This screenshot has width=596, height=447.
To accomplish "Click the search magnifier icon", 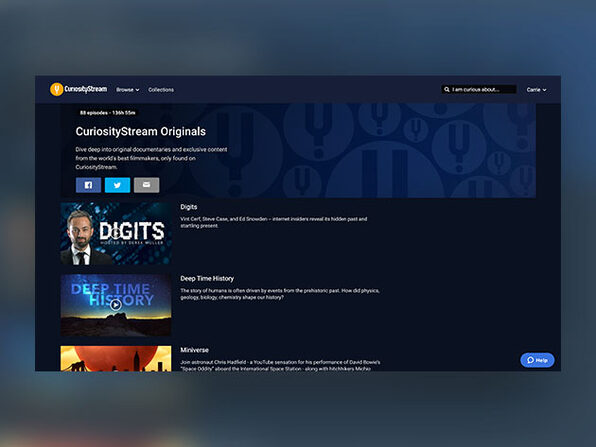I will [447, 90].
